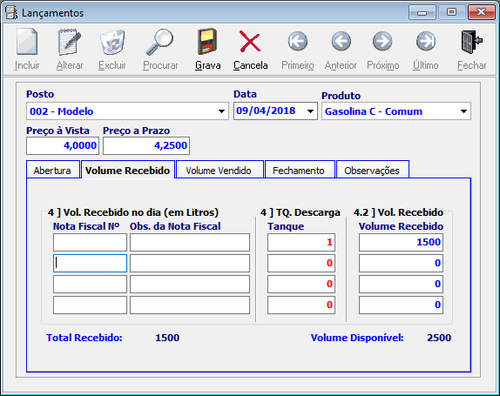
Task: Open the Data date picker dropdown
Action: (x=310, y=111)
